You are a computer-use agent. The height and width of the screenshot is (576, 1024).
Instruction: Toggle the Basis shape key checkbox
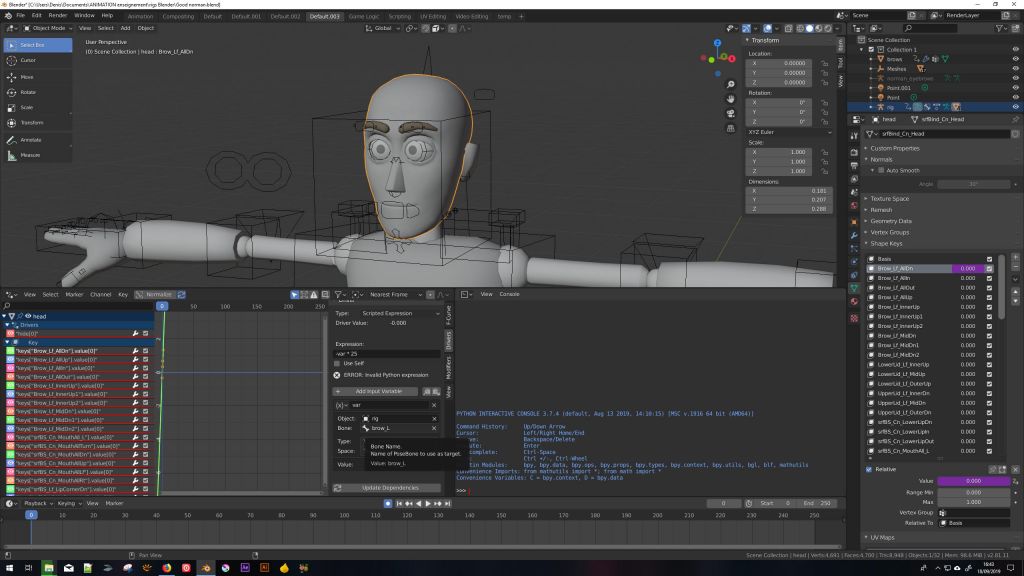[989, 259]
